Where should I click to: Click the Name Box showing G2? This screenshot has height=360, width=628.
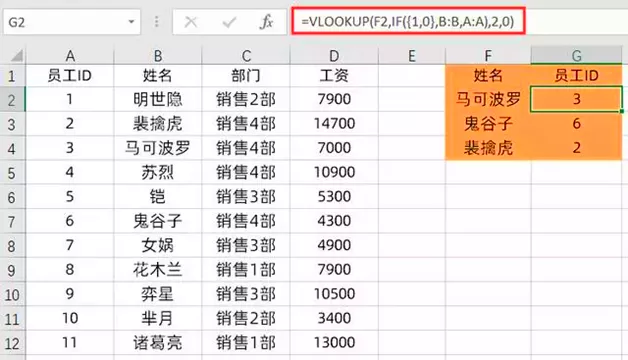pos(72,22)
